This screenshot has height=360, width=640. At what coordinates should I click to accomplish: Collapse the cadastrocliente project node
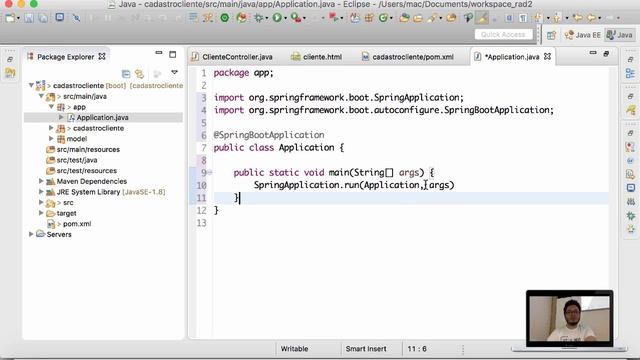tap(31, 85)
